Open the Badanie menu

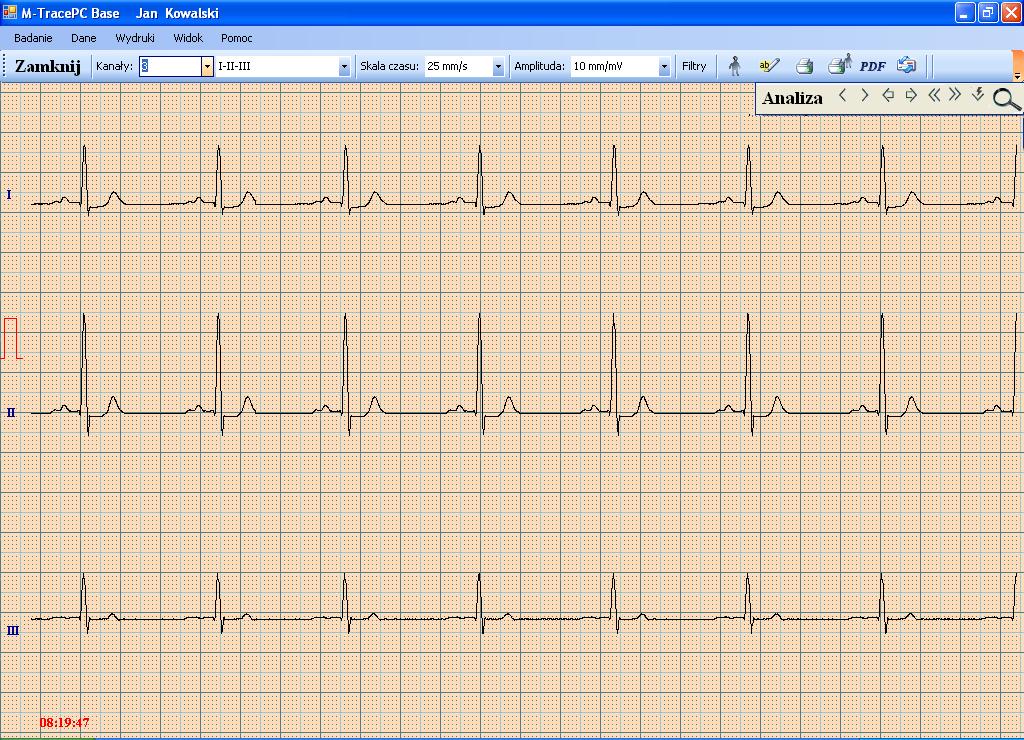pos(33,38)
